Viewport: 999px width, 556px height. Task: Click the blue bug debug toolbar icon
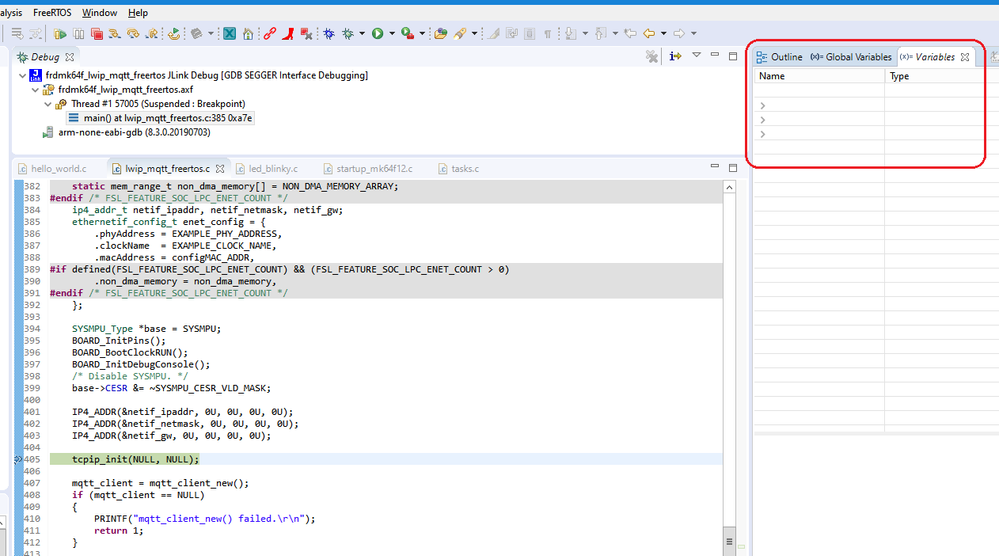[329, 34]
